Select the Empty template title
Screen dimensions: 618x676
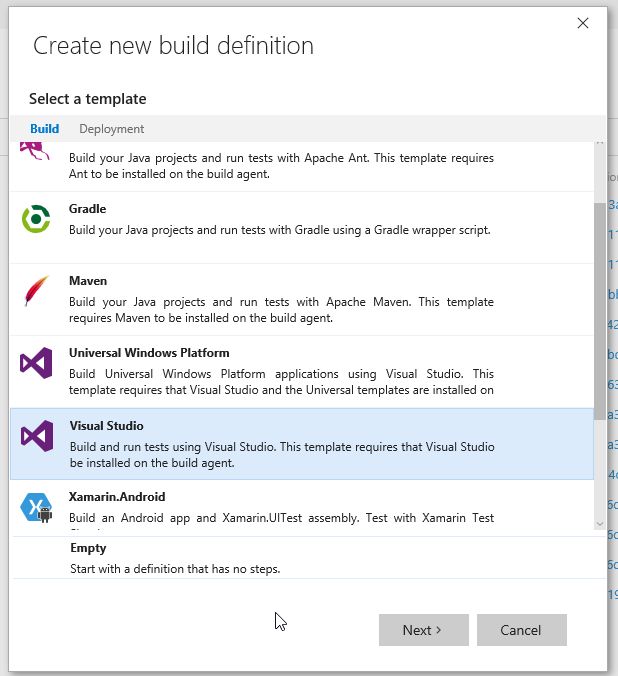pos(88,548)
